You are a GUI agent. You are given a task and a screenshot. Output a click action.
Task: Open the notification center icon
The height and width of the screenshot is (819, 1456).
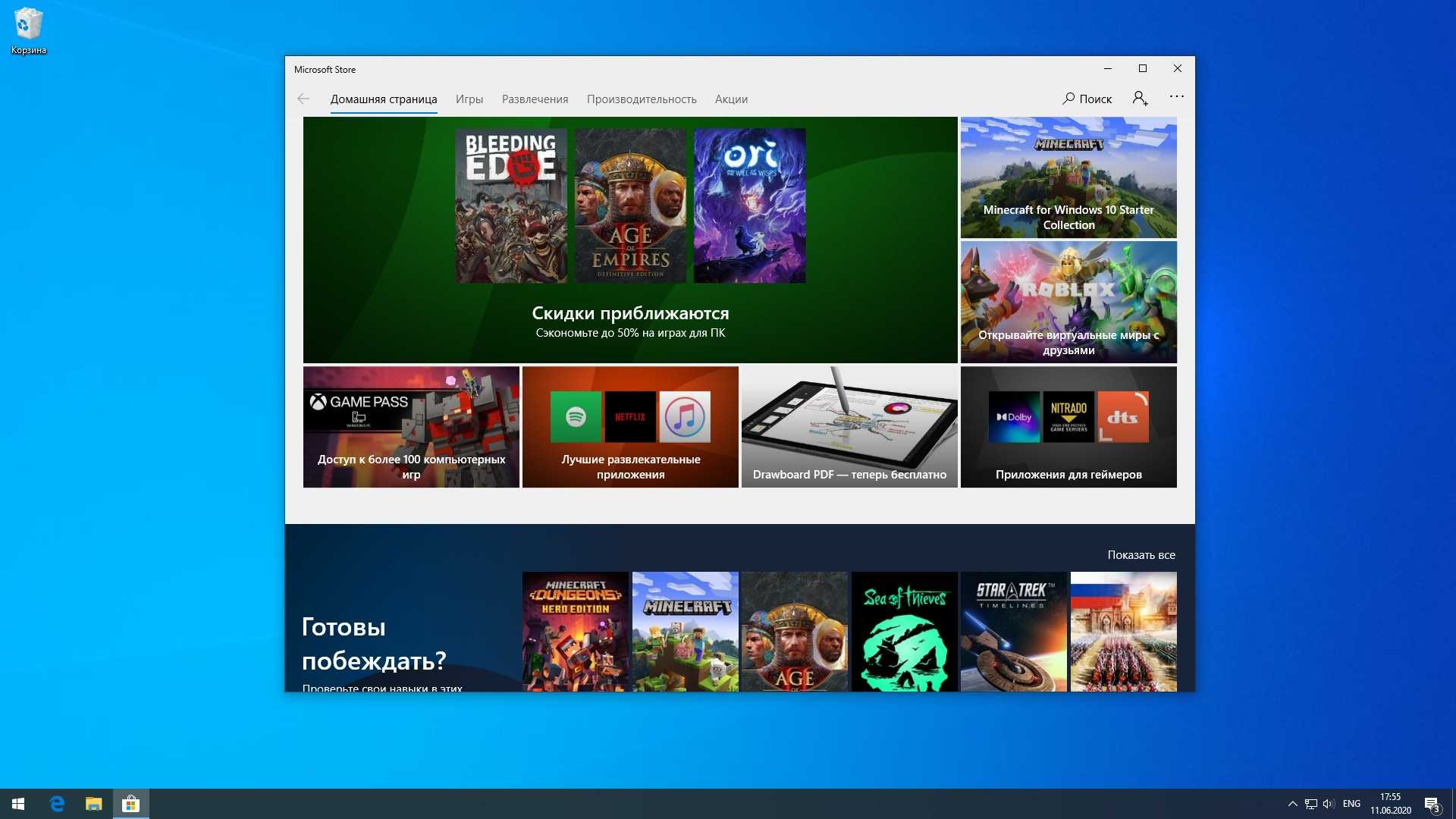coord(1432,804)
